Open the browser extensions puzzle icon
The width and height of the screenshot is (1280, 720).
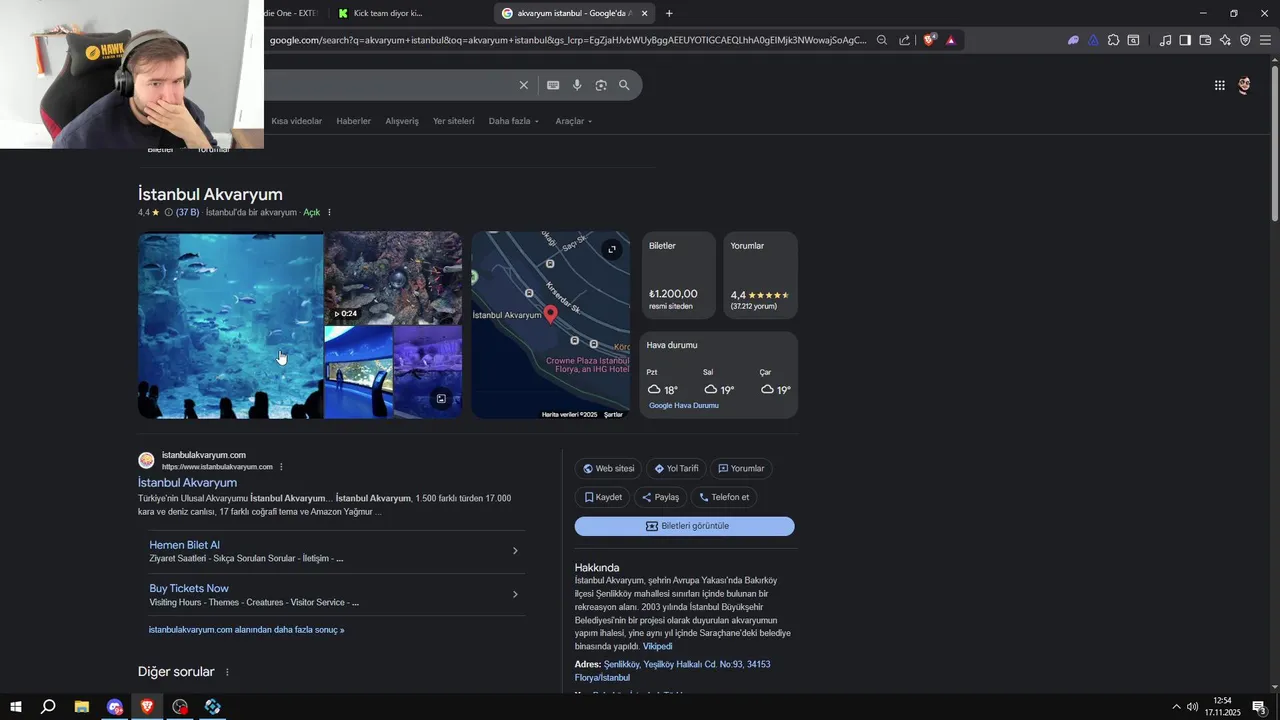click(x=1113, y=40)
